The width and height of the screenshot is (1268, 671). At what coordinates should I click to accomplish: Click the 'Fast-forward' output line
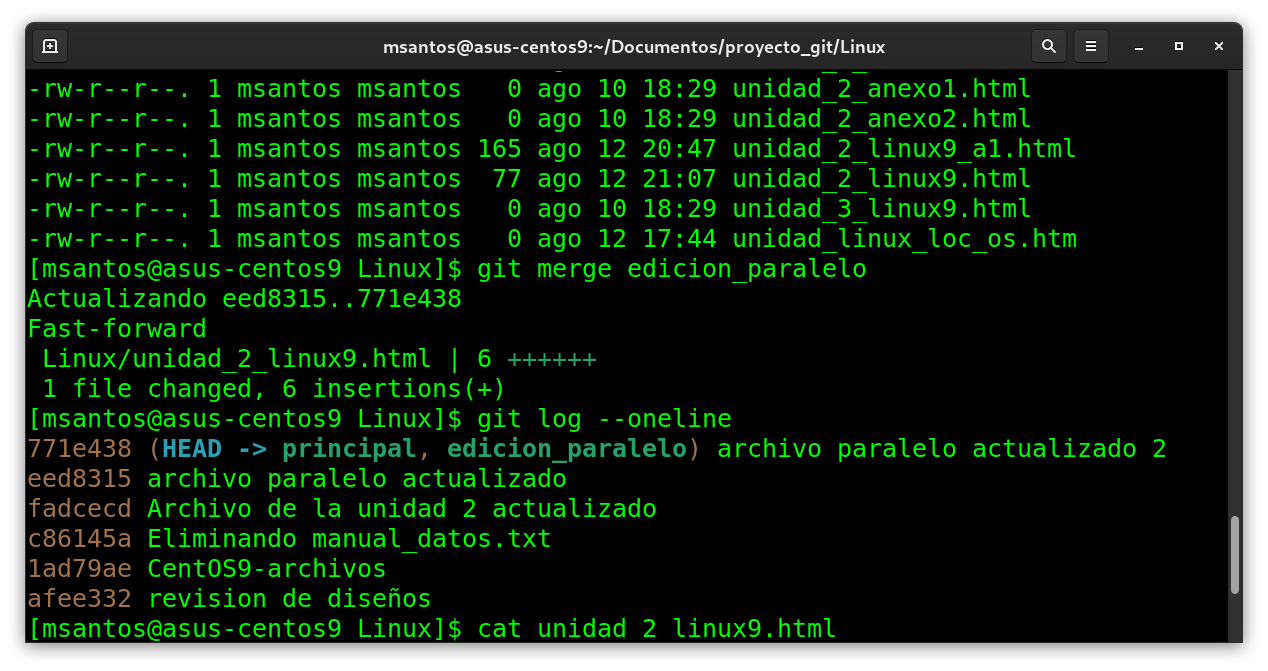point(117,329)
